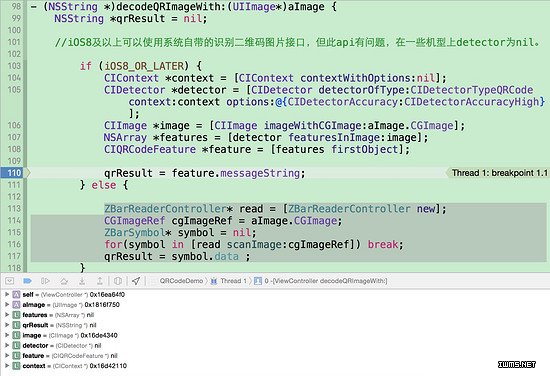This screenshot has height=376, width=550.
Task: Select the image value 0x16de4340
Action: point(99,335)
